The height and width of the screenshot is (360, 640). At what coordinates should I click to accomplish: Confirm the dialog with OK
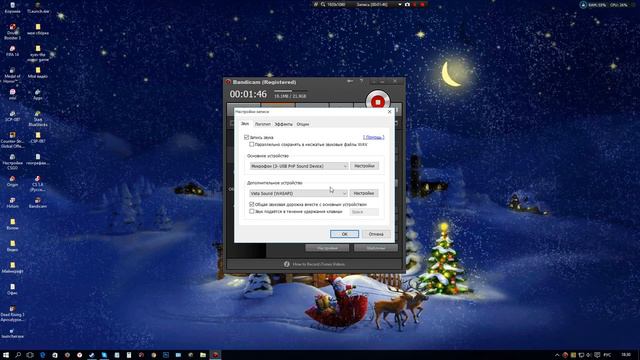(x=344, y=234)
